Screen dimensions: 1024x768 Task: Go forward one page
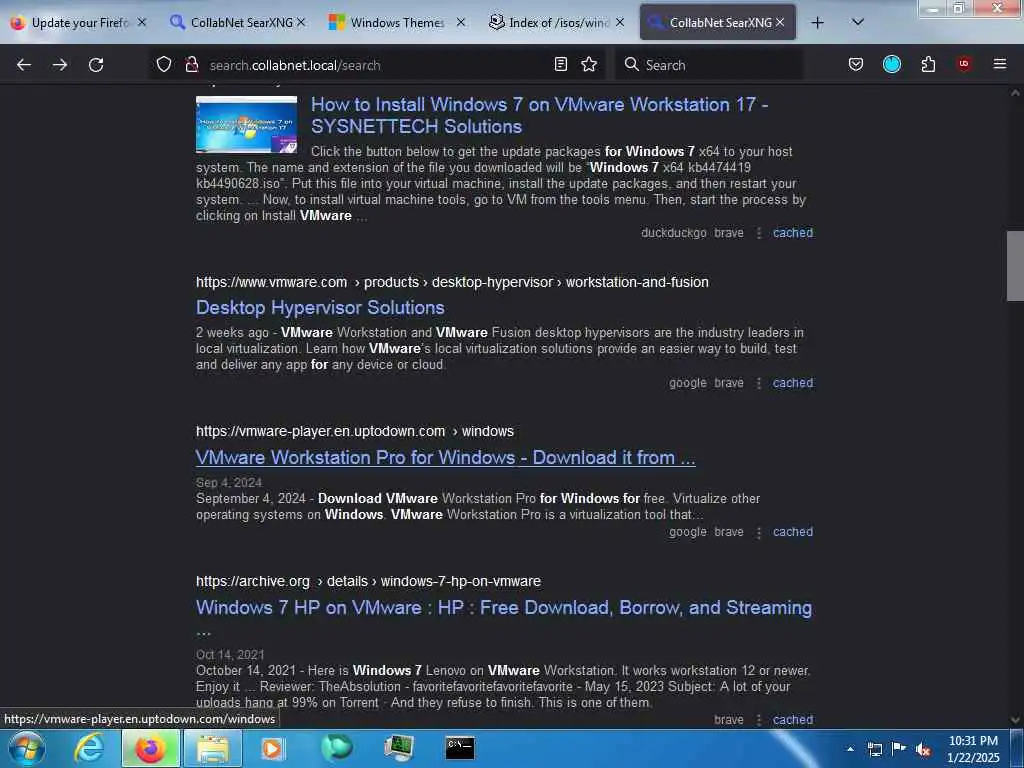60,65
